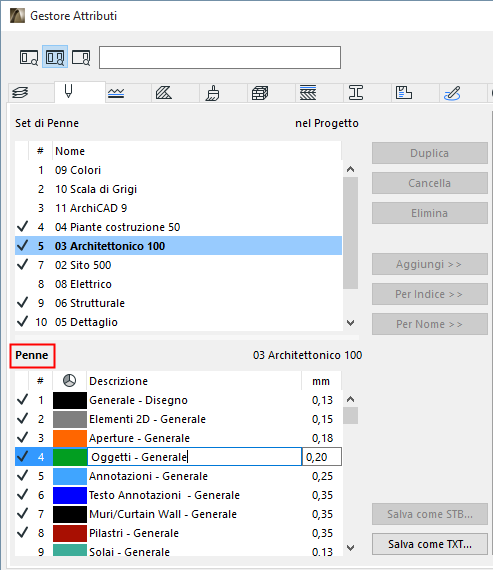Click the Elimina button
The width and height of the screenshot is (493, 570).
tap(429, 213)
